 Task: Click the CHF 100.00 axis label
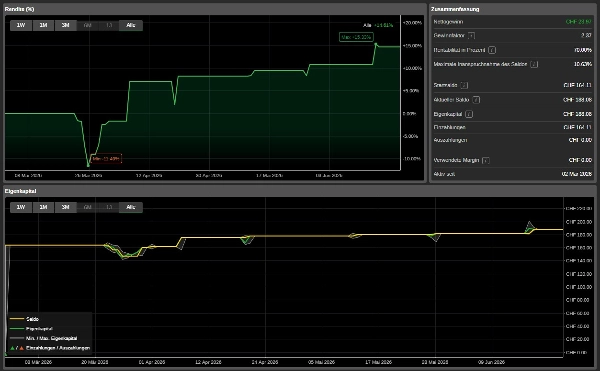point(579,287)
